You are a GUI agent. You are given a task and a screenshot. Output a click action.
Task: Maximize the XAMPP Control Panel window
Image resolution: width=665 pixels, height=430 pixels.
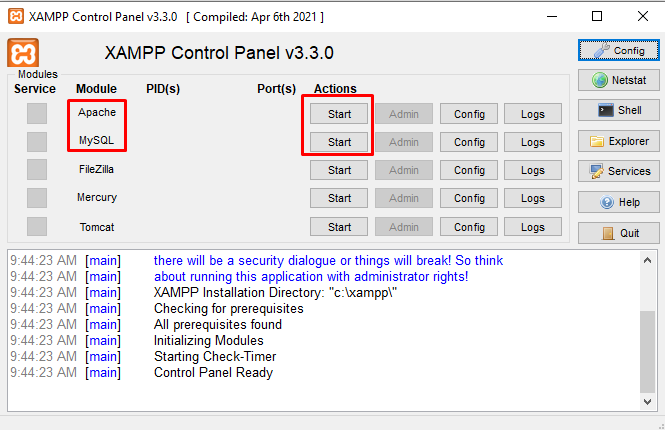coord(597,17)
